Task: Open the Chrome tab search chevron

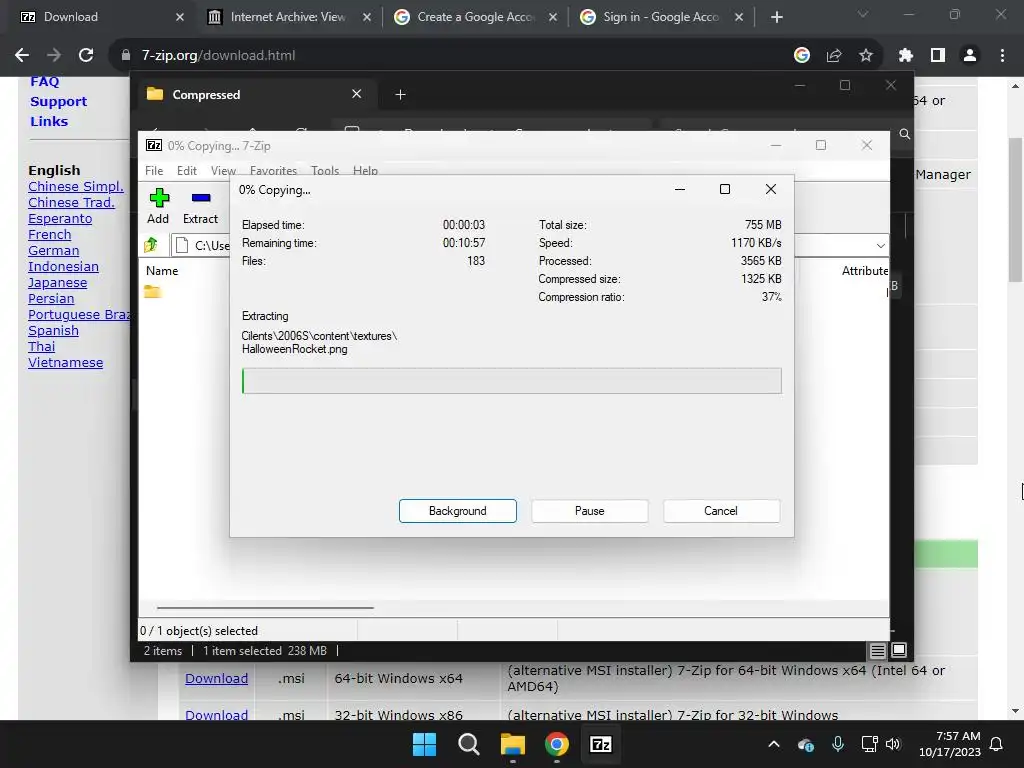Action: (863, 14)
